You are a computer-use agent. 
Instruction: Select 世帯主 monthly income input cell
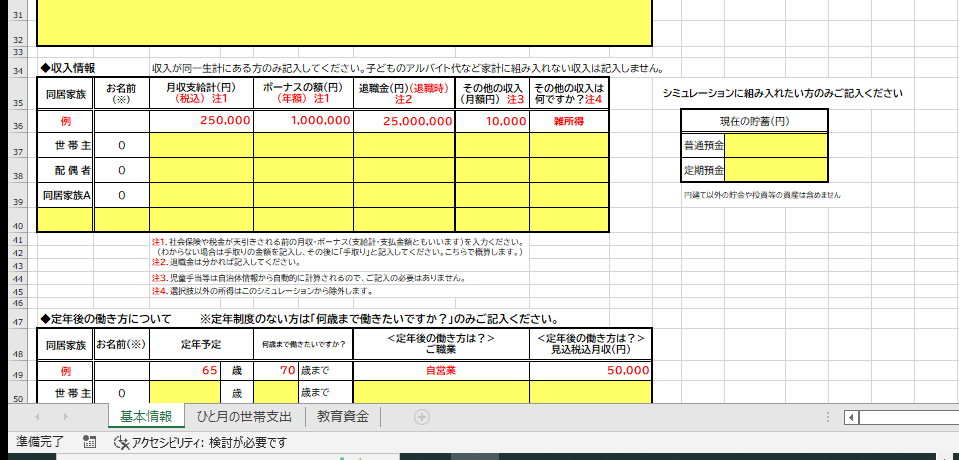coord(201,146)
